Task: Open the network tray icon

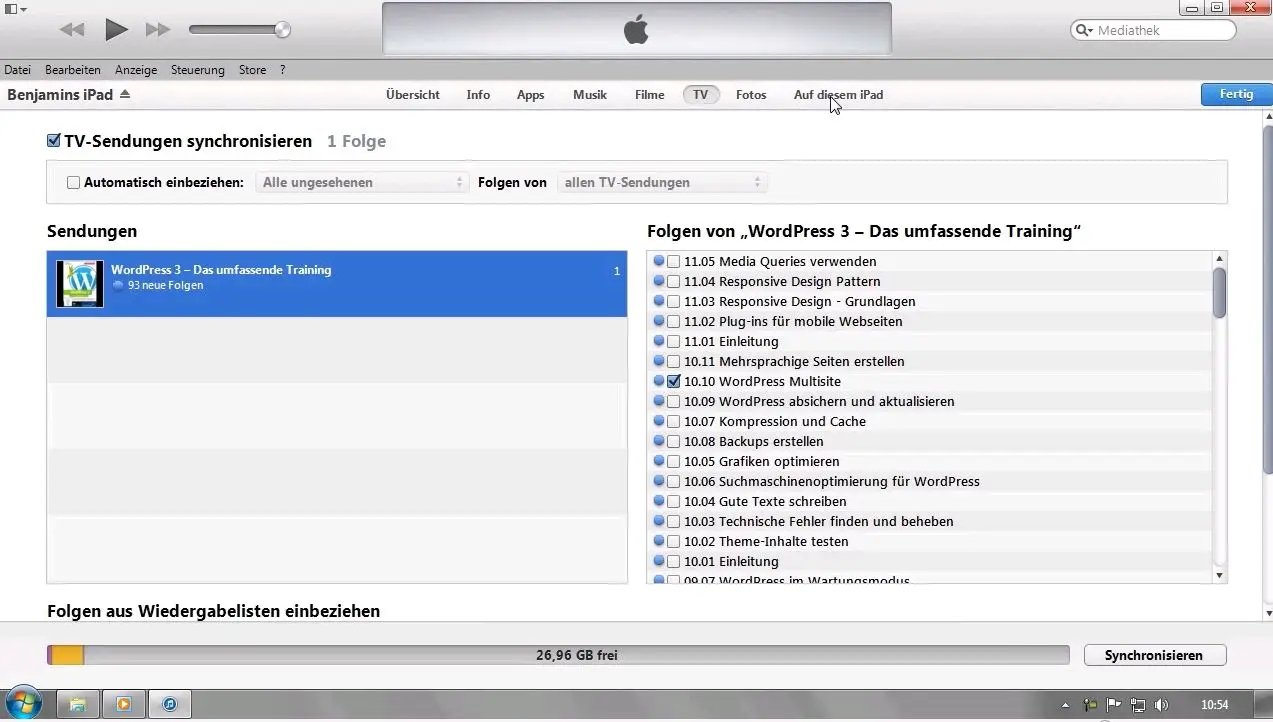Action: (1137, 705)
